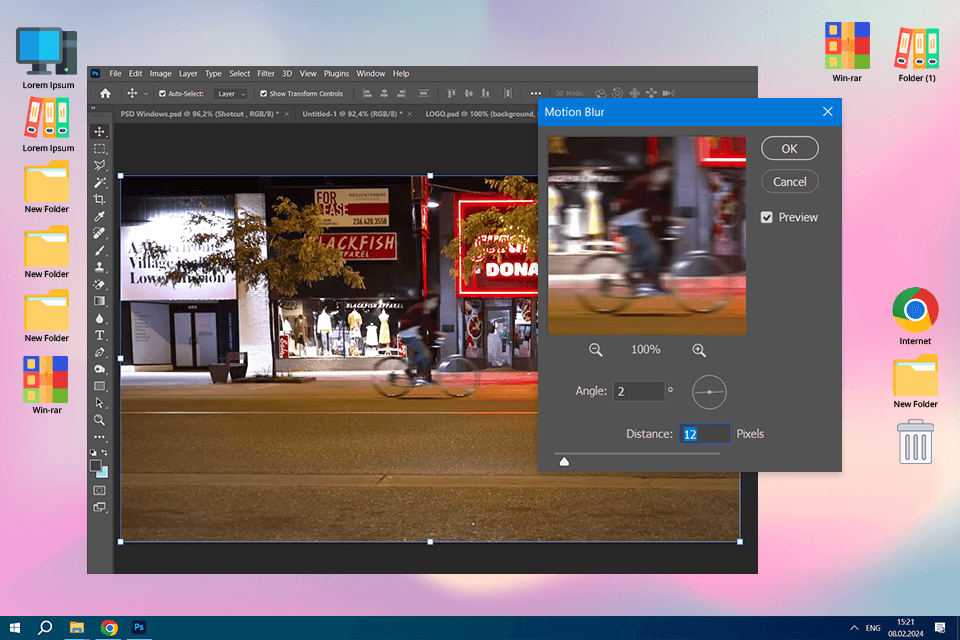The height and width of the screenshot is (640, 960).
Task: Open the File menu
Action: [x=115, y=73]
